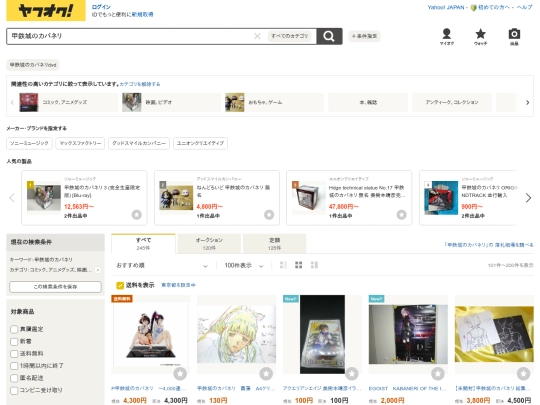Viewport: 540px width, 405px height.
Task: Show next popular products with the right arrow
Action: pyautogui.click(x=528, y=198)
